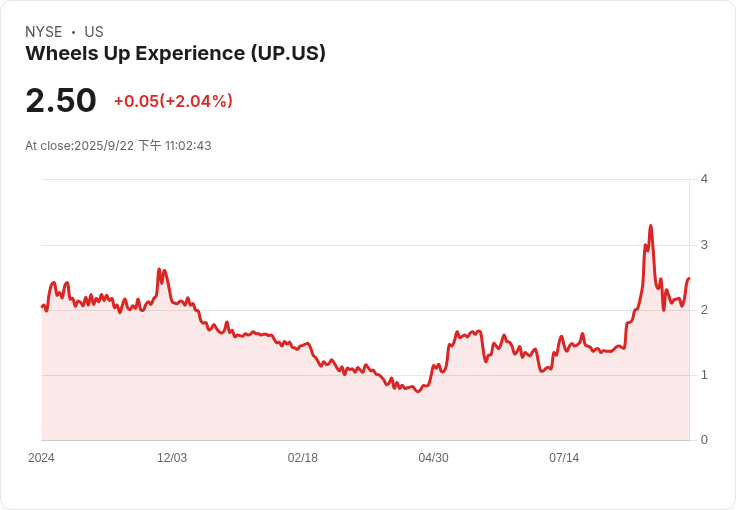Viewport: 736px width, 510px height.
Task: Click the Wheels Up Experience (UP.US) title
Action: click(x=175, y=53)
